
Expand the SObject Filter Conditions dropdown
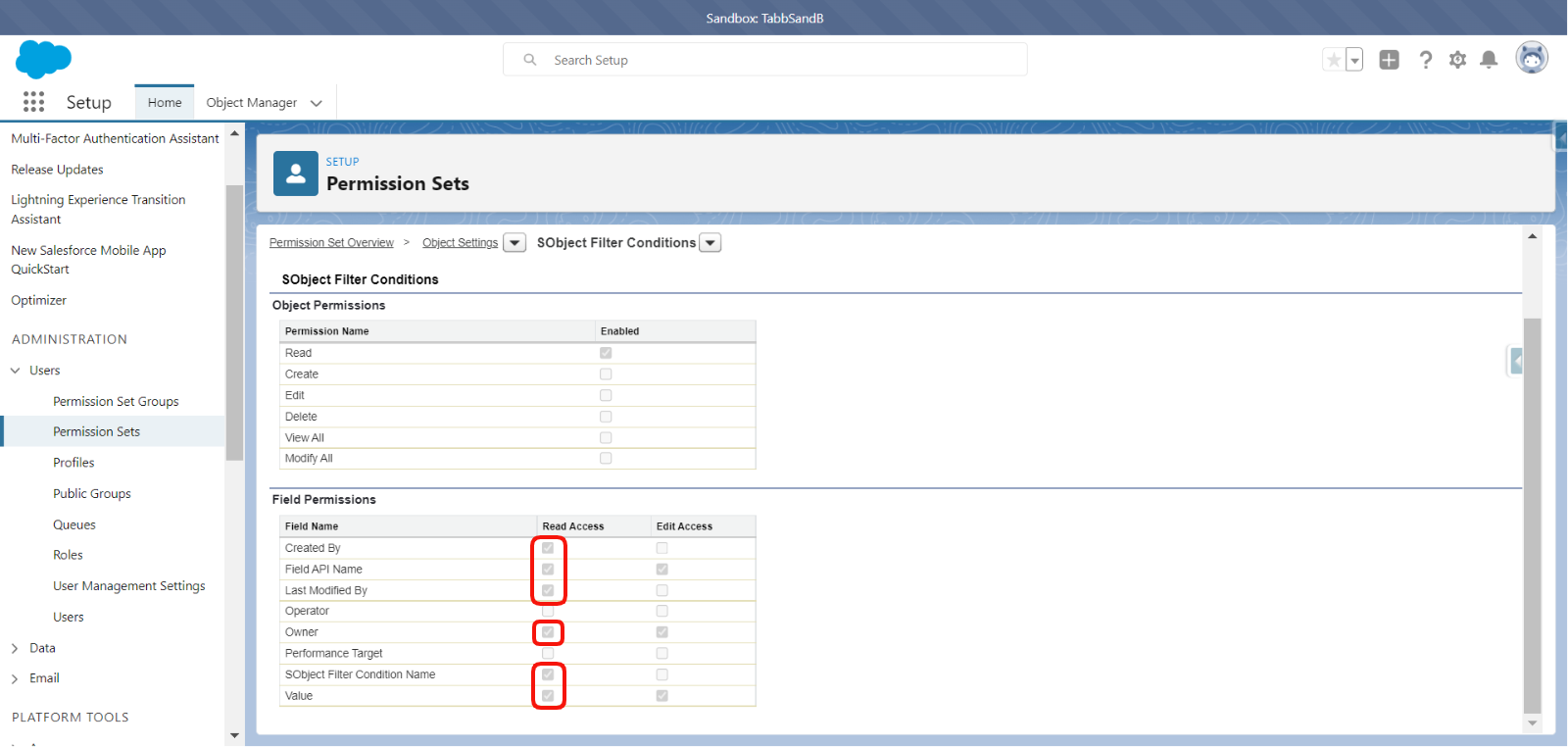[710, 243]
